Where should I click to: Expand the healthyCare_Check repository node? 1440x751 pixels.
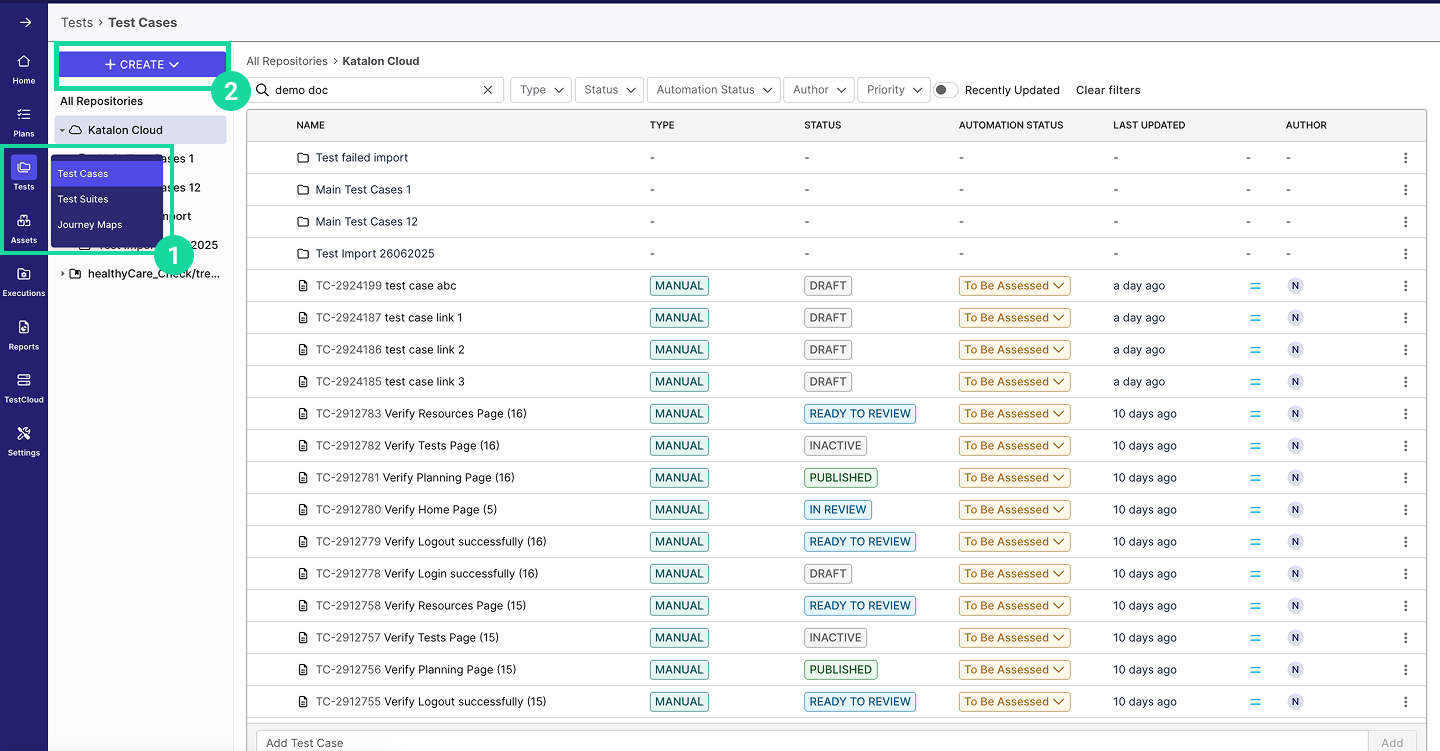point(62,274)
